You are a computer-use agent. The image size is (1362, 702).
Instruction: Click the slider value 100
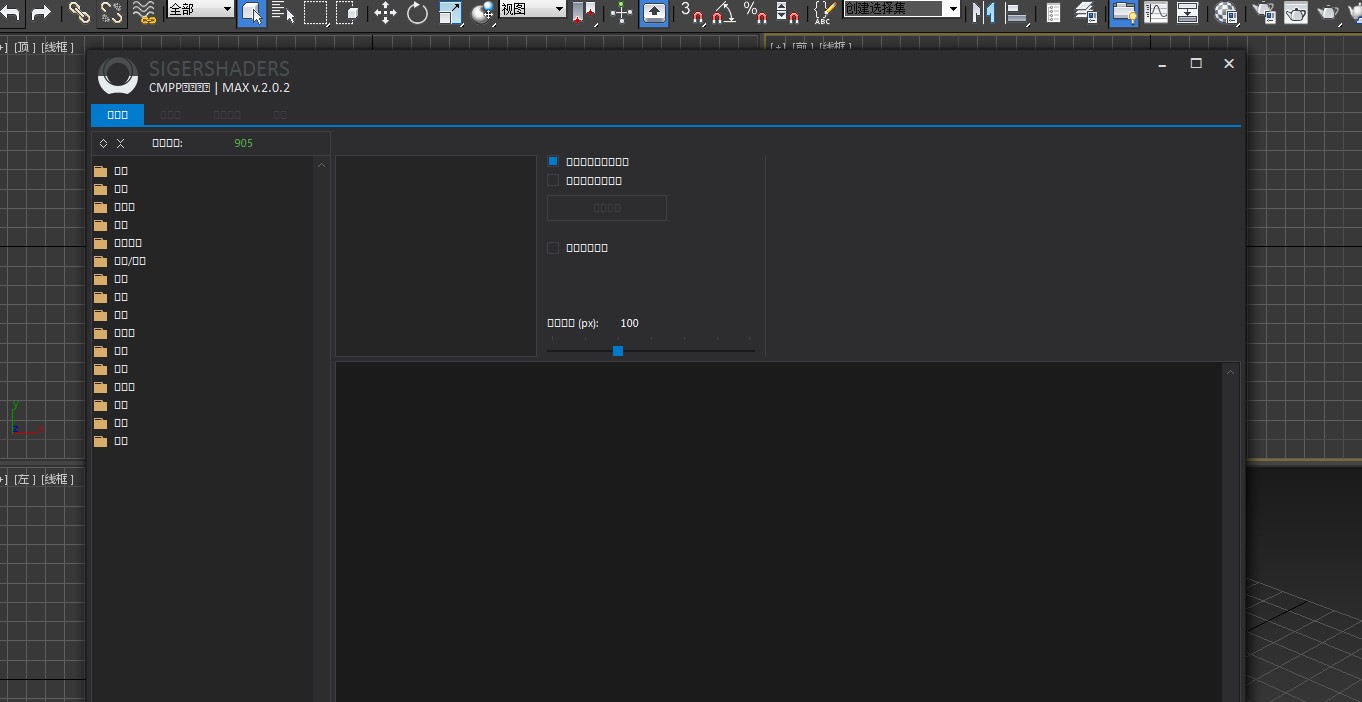pos(629,323)
